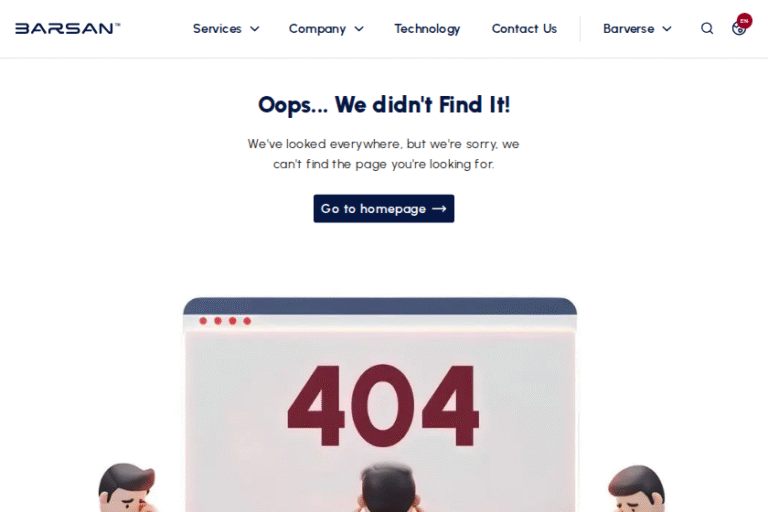Select the red EN language badge

point(744,21)
